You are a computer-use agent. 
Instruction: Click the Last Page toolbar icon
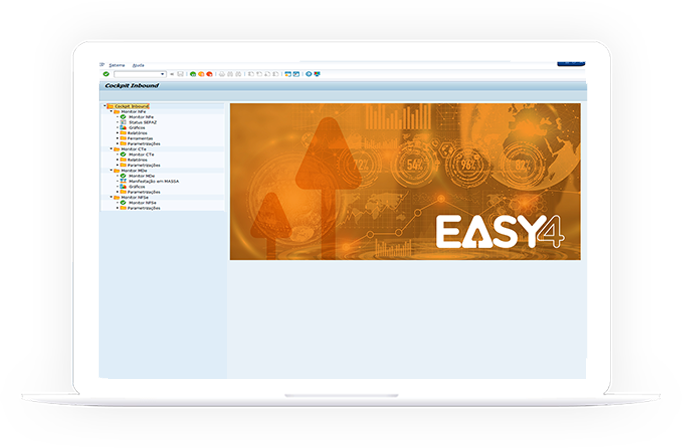point(276,74)
